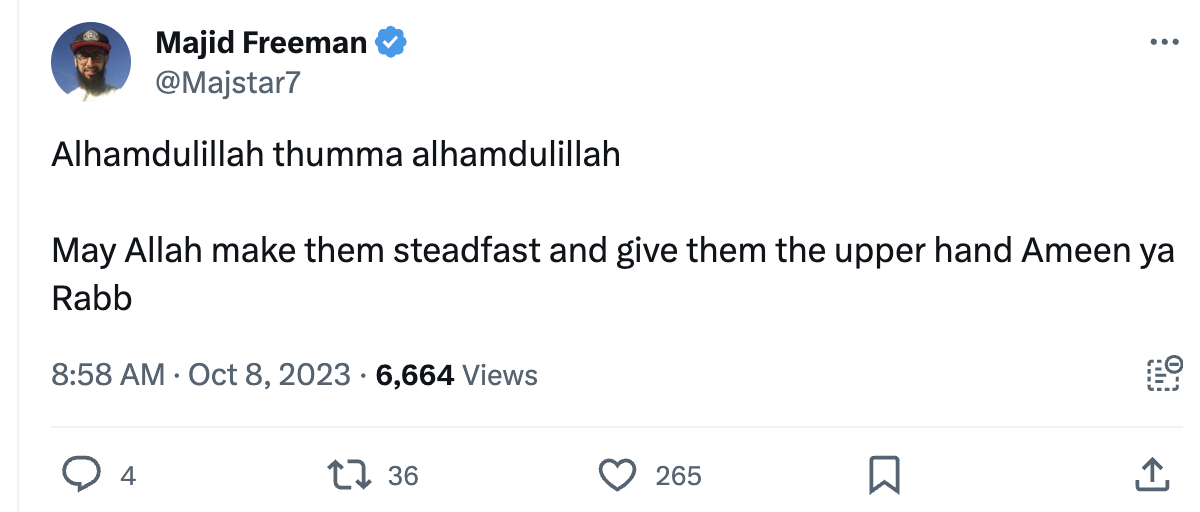Click the word "Rabb" ending the tweet
Screen dimensions: 1200x512
pyautogui.click(x=92, y=299)
